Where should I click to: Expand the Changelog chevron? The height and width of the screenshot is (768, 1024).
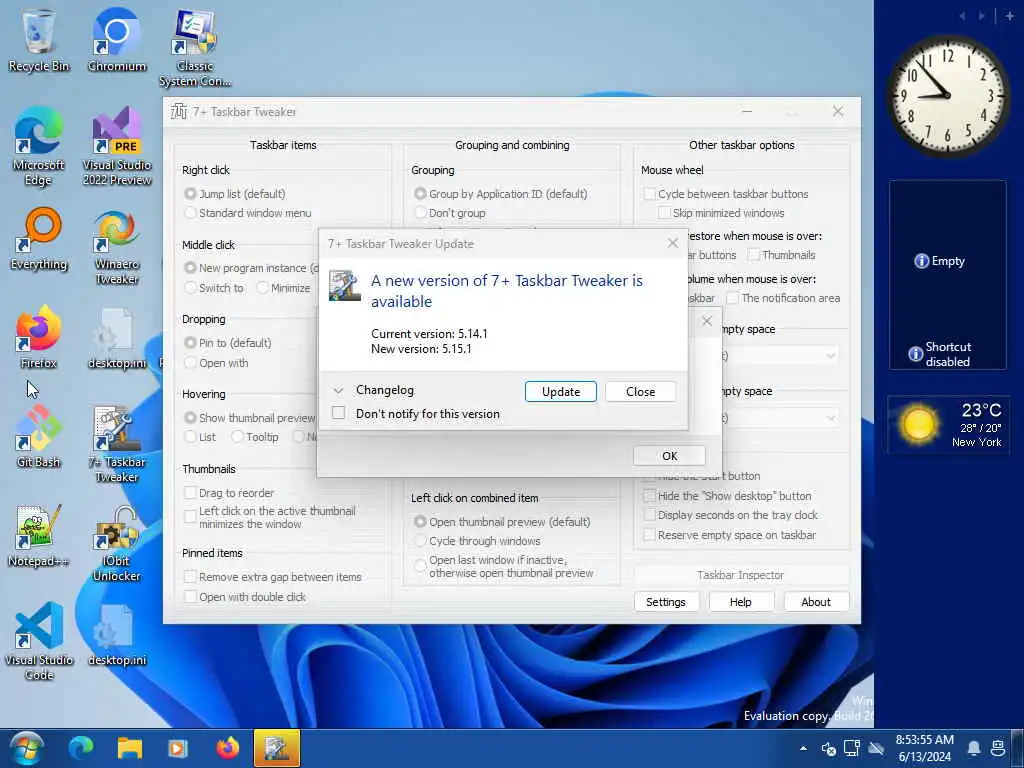coord(338,391)
